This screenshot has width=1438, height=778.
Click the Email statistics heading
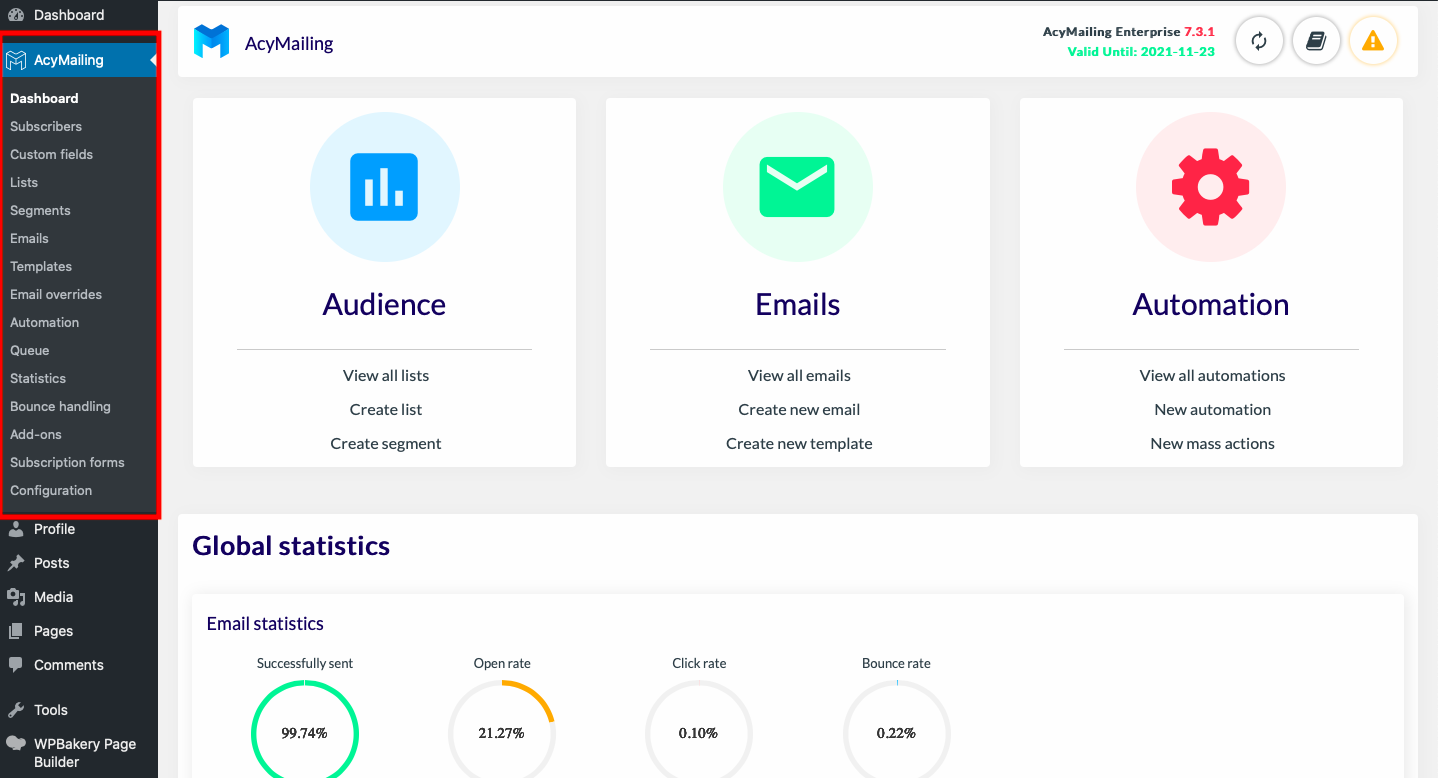(x=265, y=623)
